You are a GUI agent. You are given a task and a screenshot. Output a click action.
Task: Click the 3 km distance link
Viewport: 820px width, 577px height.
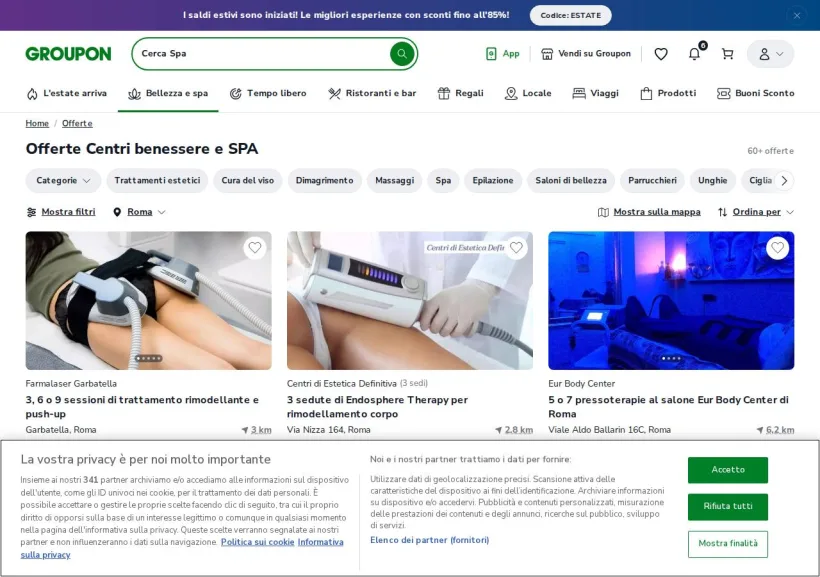pyautogui.click(x=256, y=429)
